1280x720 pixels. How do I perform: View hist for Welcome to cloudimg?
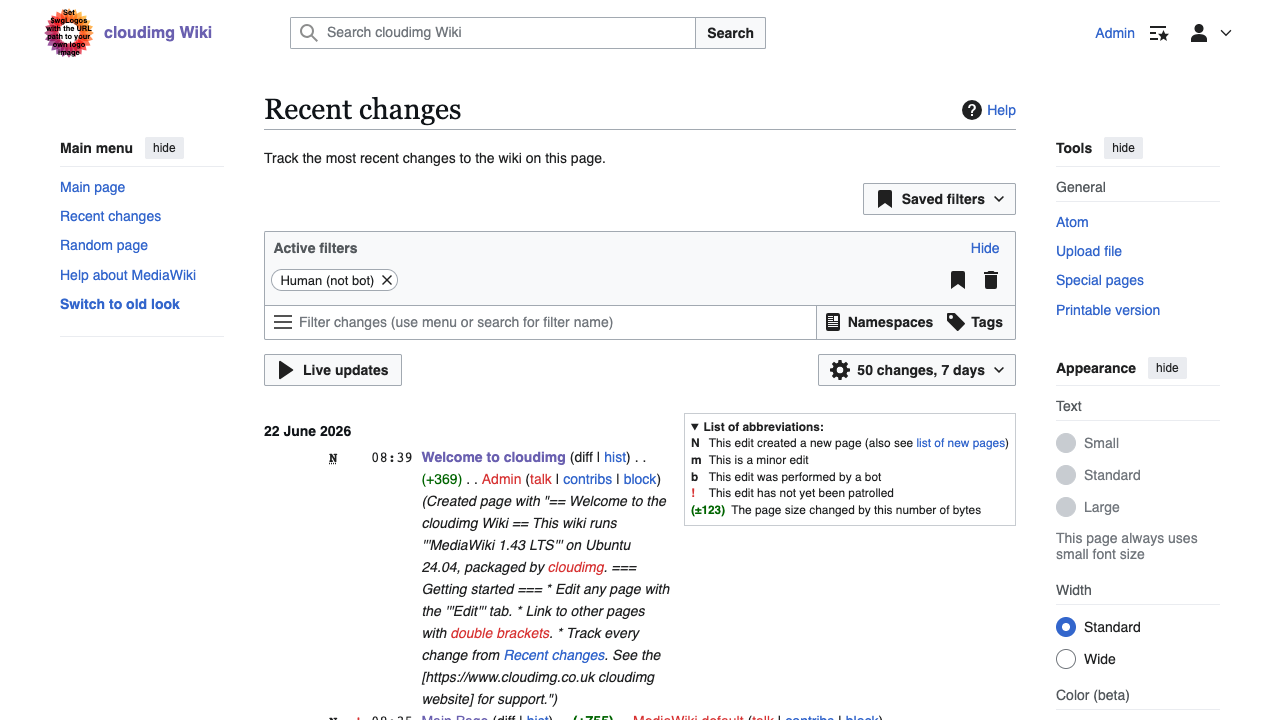click(x=615, y=457)
